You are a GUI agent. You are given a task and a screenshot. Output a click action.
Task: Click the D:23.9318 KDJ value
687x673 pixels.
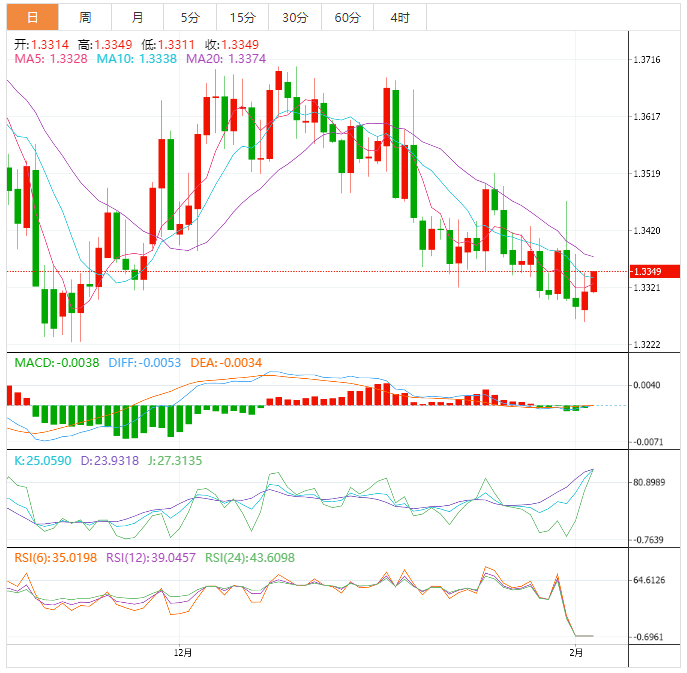tap(110, 460)
